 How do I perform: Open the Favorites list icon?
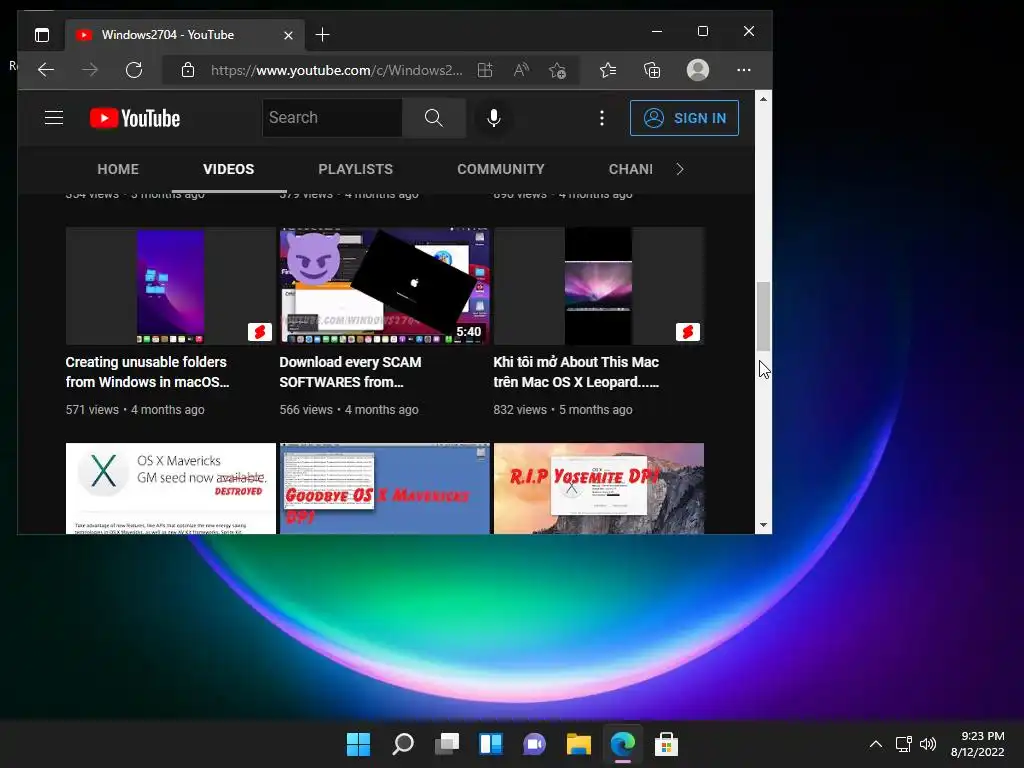(608, 70)
